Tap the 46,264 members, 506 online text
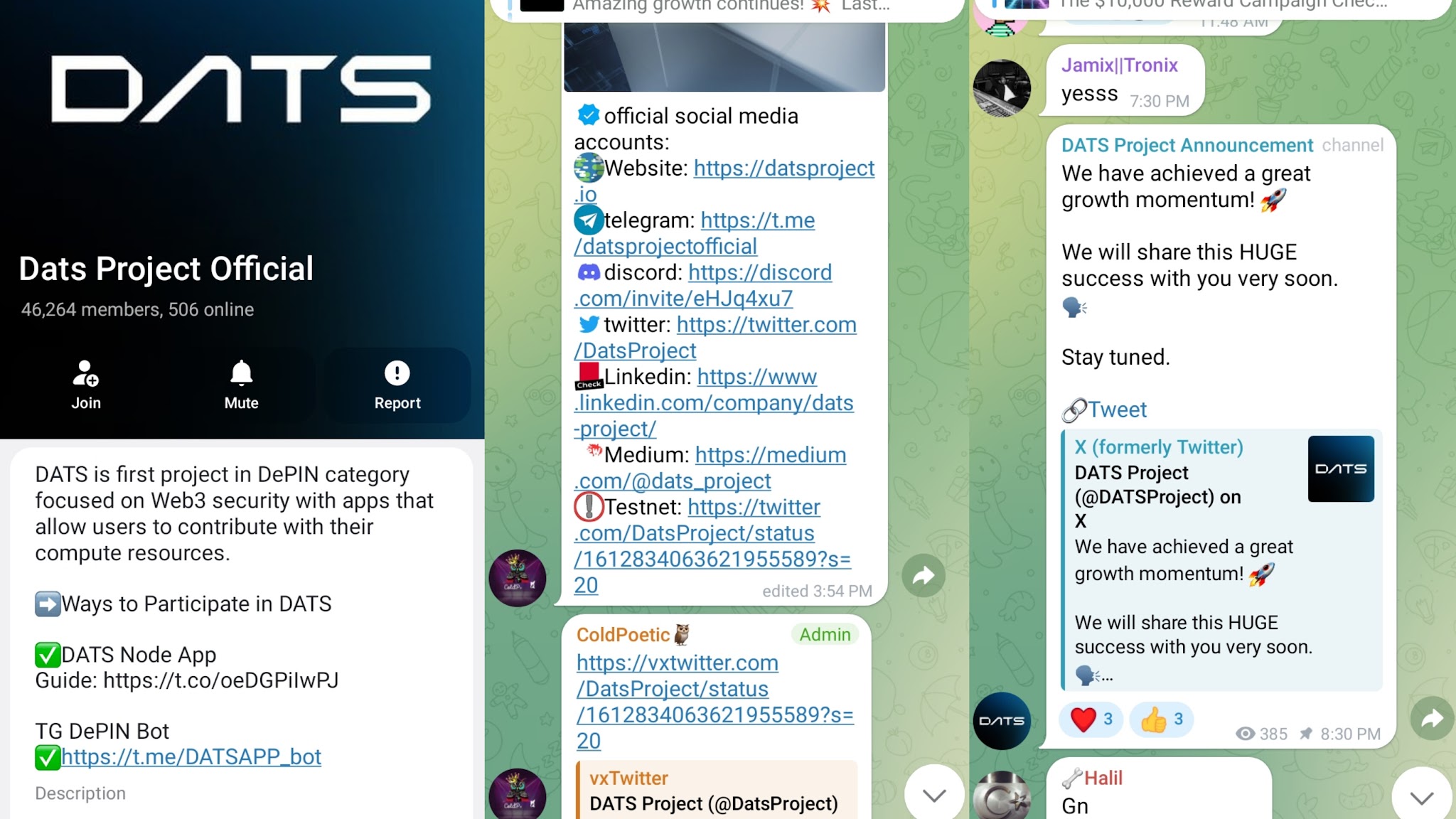 coord(137,310)
